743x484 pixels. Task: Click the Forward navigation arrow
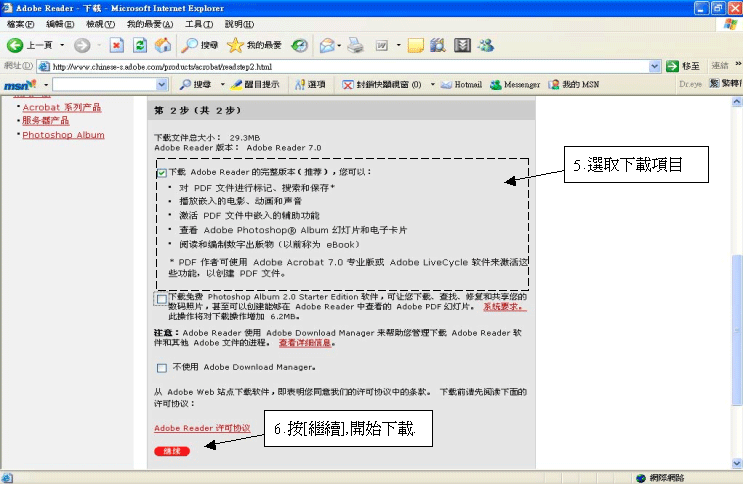(82, 46)
